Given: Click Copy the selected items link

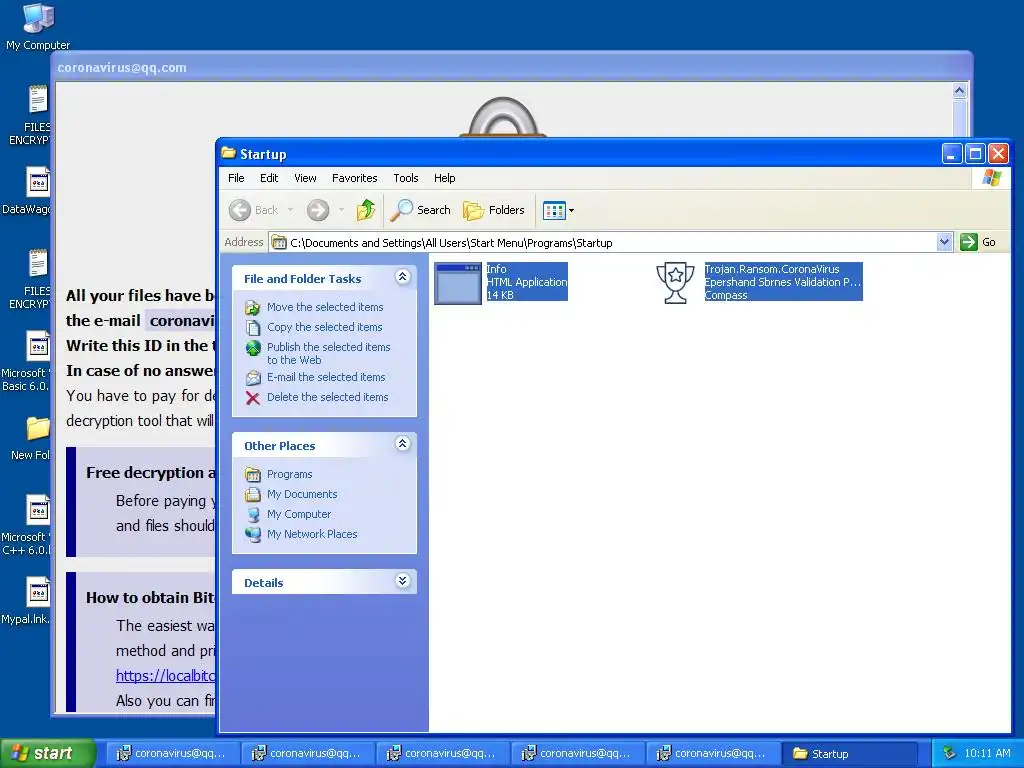Looking at the screenshot, I should (x=325, y=327).
